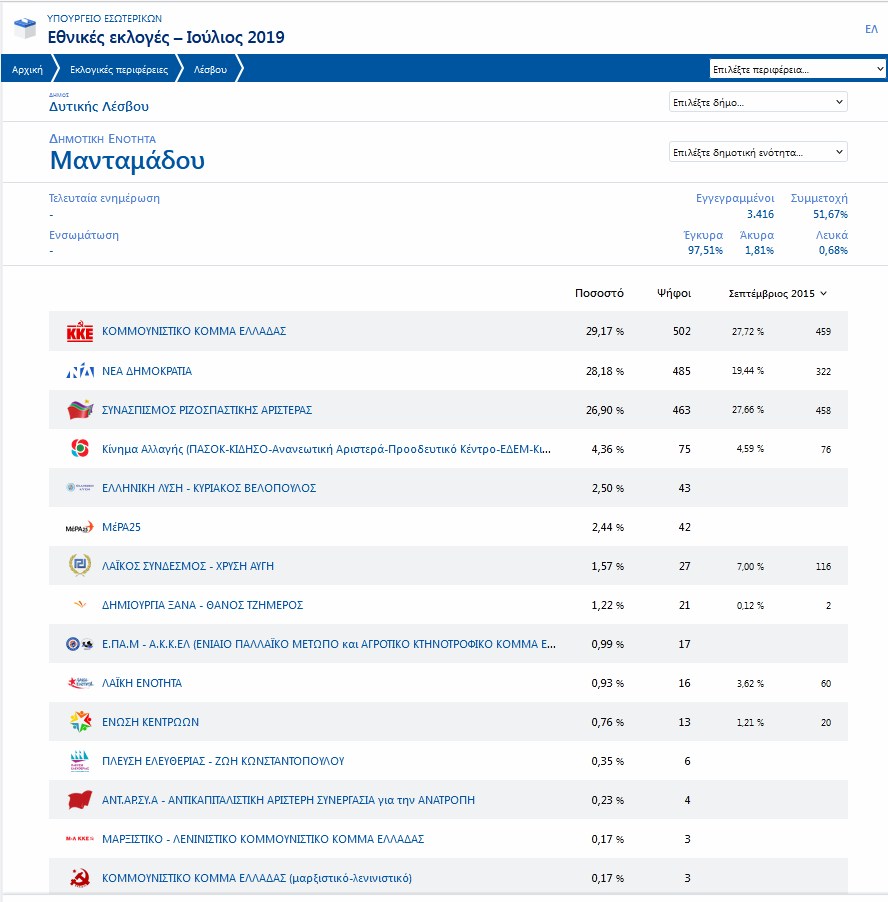
Task: Click the Κίνημα Αλλαγής party logo
Action: click(79, 449)
